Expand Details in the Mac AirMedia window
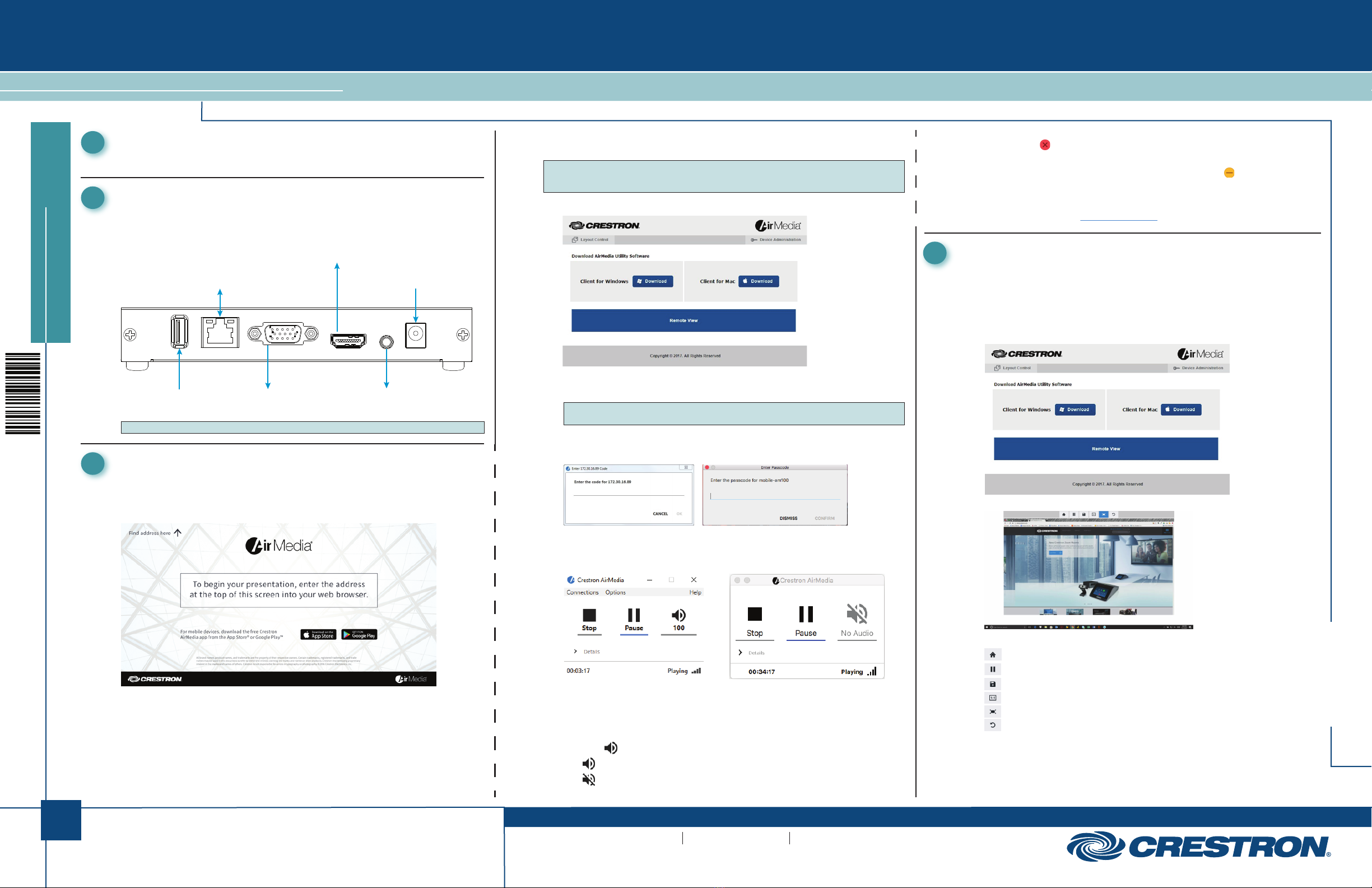The height and width of the screenshot is (888, 1372). (752, 653)
